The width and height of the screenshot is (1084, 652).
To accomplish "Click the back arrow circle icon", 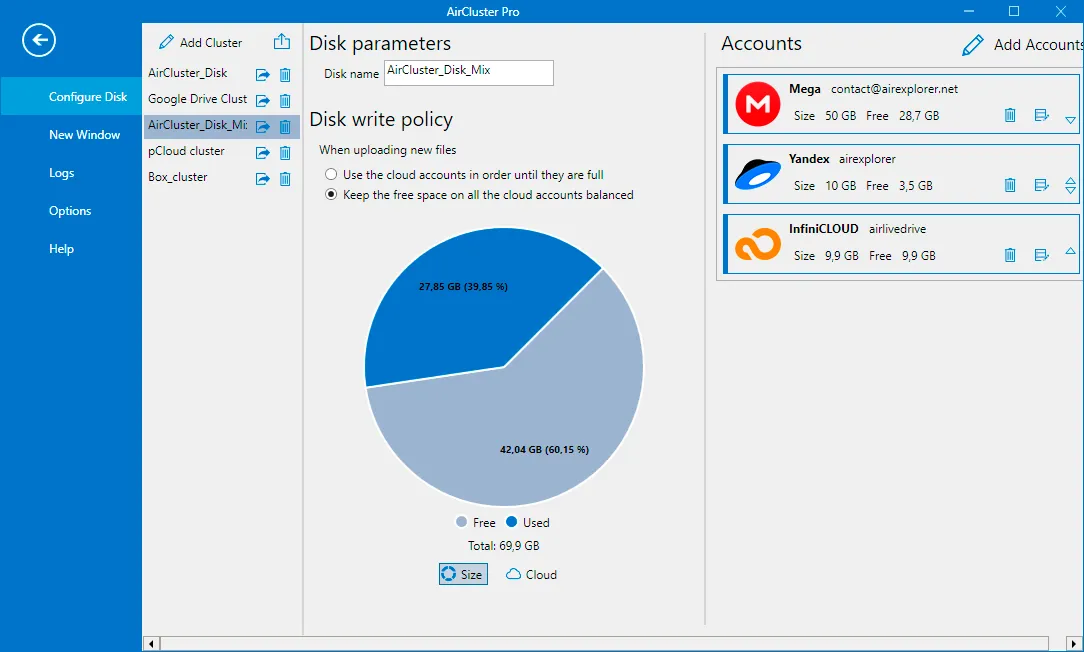I will point(39,40).
